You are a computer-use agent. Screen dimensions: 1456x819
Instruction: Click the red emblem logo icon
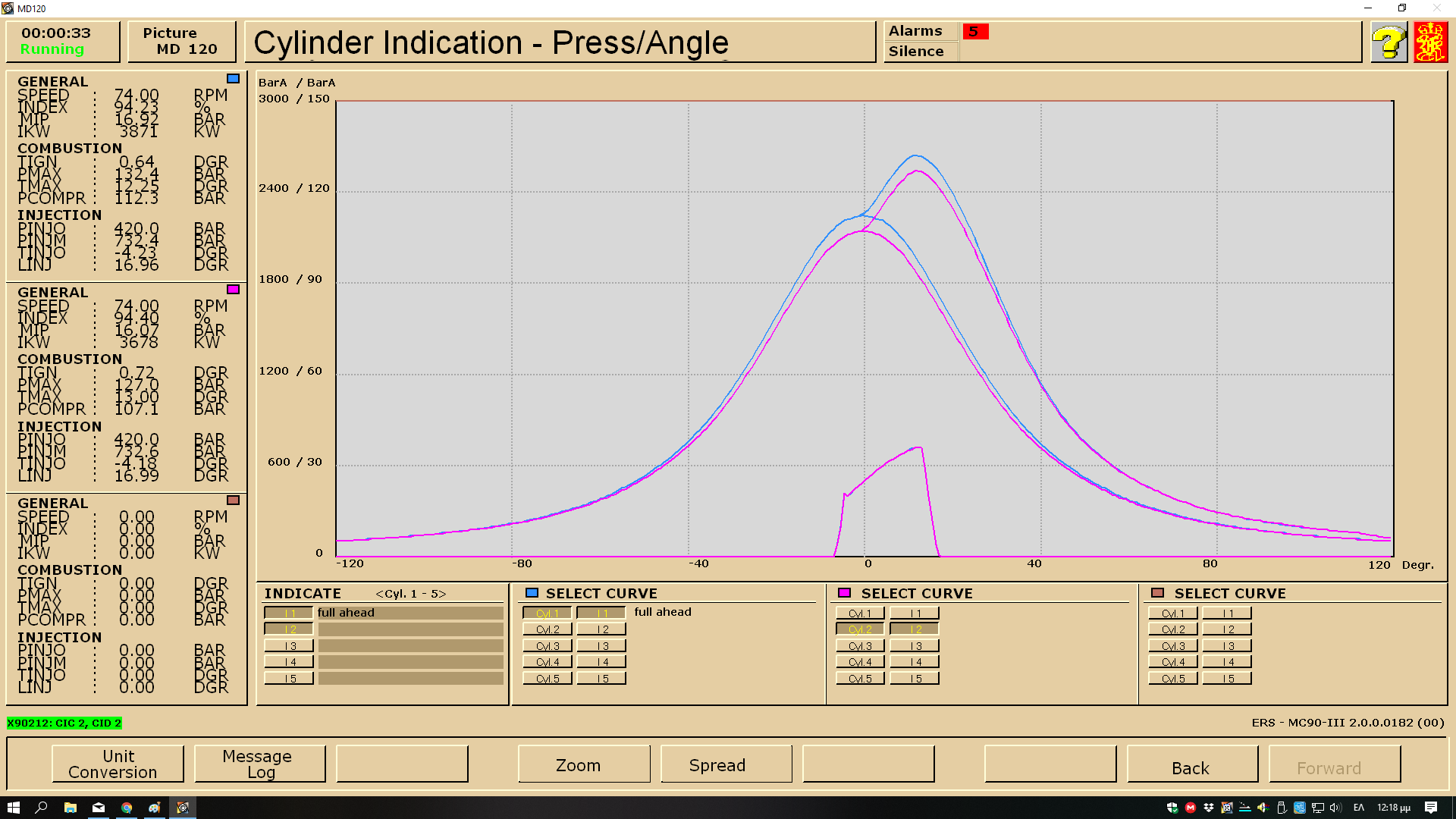coord(1430,42)
